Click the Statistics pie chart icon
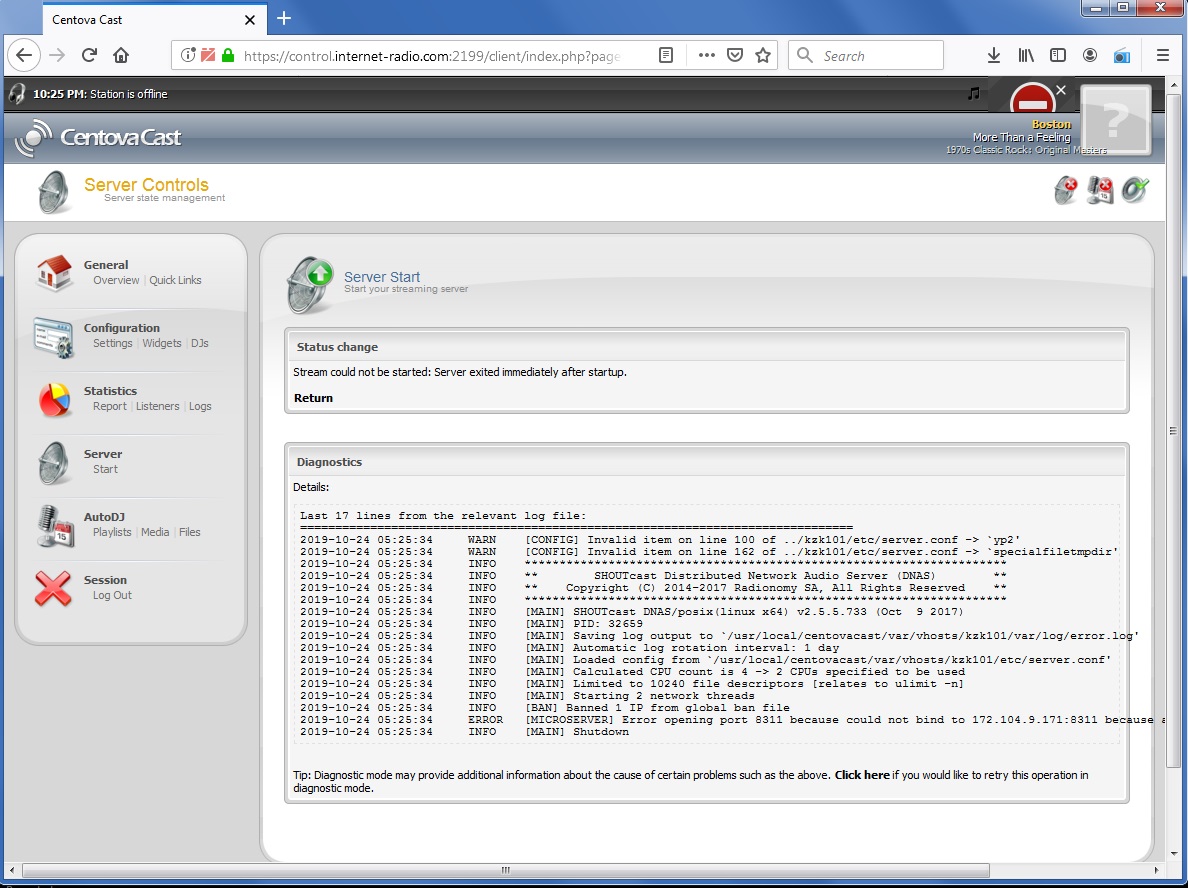The width and height of the screenshot is (1188, 888). click(x=53, y=399)
